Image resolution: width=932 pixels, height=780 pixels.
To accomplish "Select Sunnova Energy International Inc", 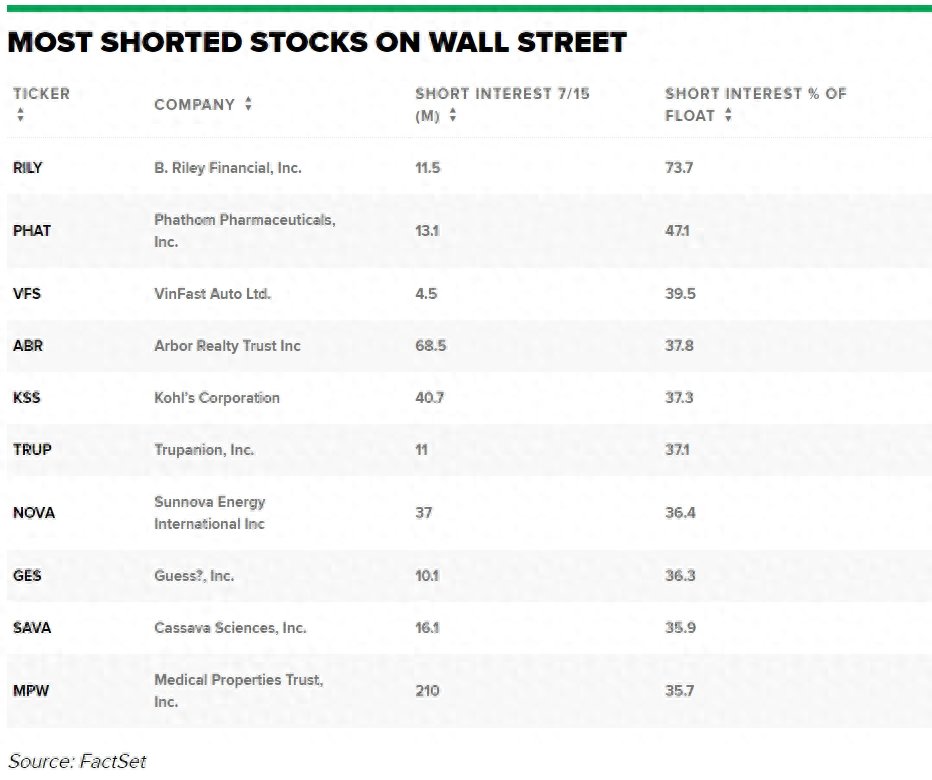I will coord(210,513).
